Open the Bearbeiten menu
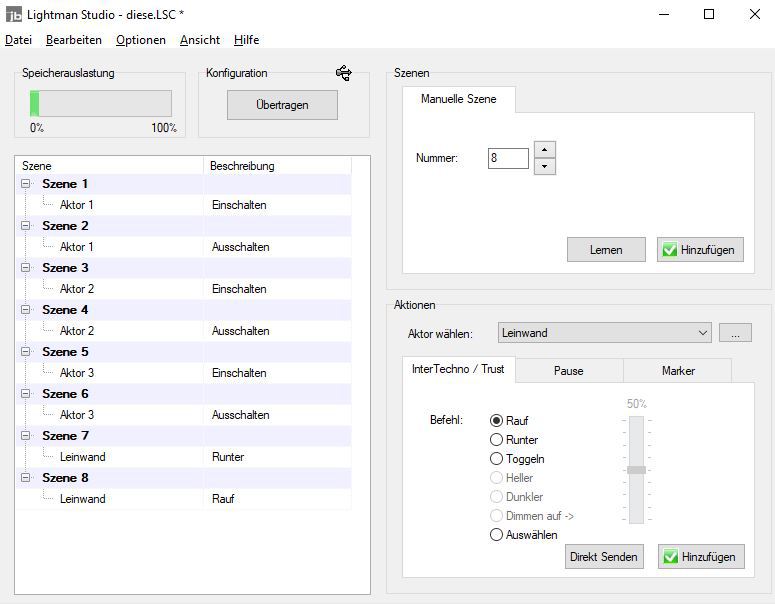775x604 pixels. (x=73, y=40)
